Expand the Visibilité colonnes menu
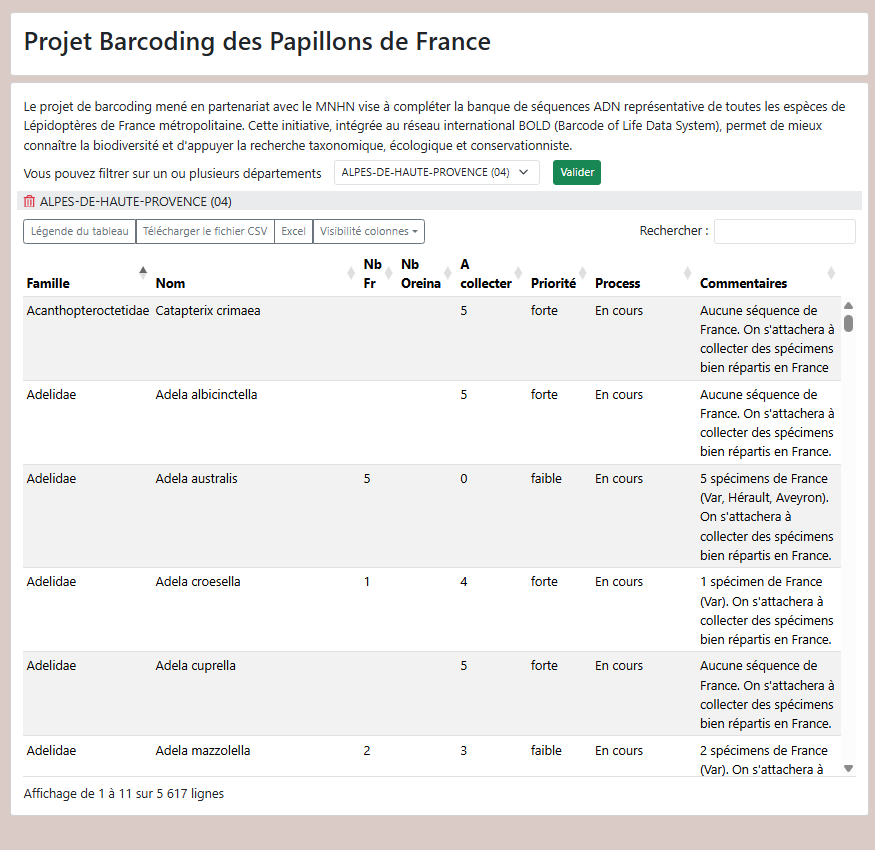The height and width of the screenshot is (850, 875). pyautogui.click(x=368, y=231)
